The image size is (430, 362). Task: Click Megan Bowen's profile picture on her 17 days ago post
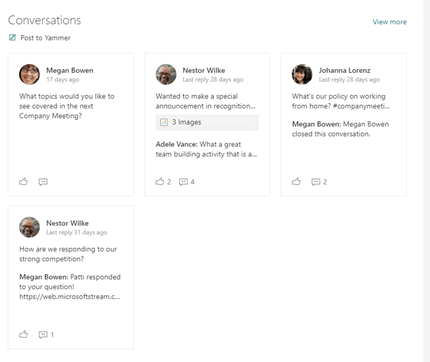point(29,74)
